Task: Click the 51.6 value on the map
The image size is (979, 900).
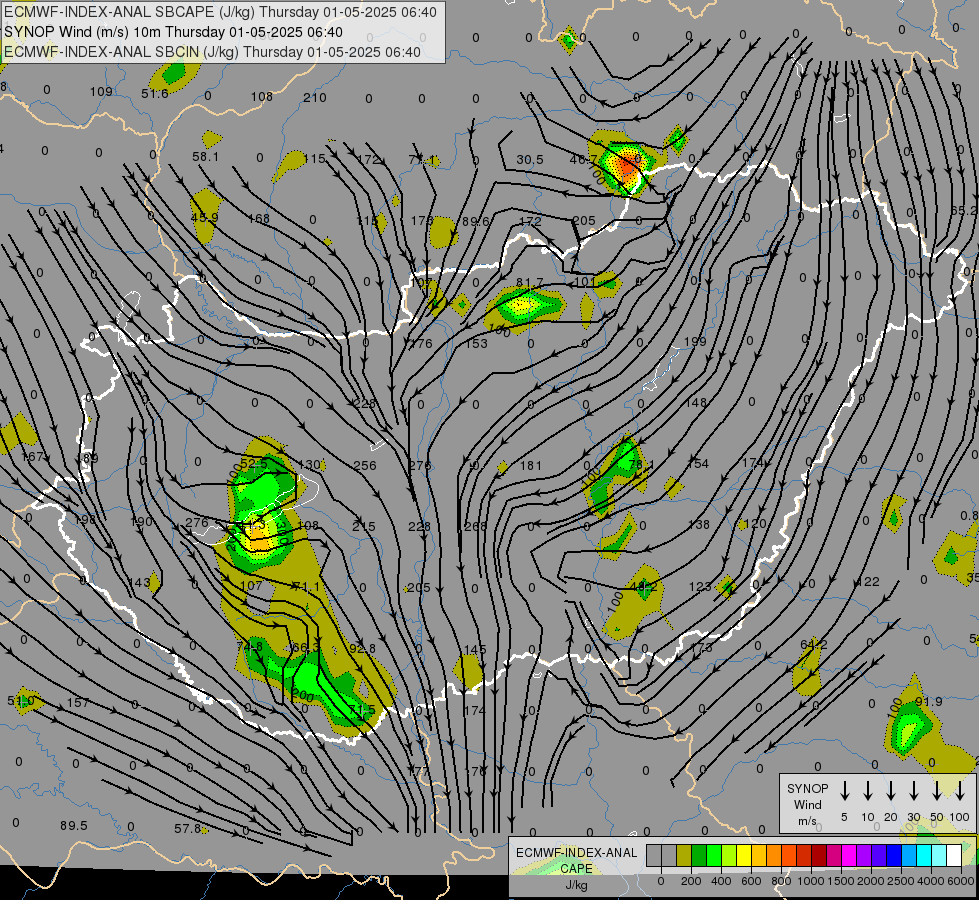Action: point(154,94)
